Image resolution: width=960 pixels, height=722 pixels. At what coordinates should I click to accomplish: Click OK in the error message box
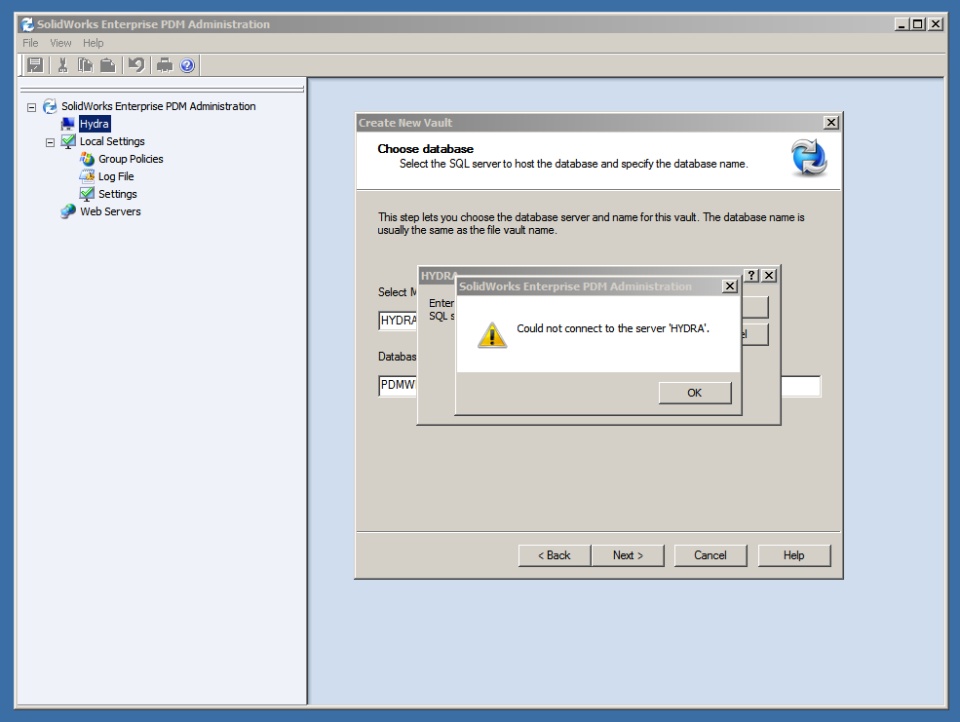point(695,393)
